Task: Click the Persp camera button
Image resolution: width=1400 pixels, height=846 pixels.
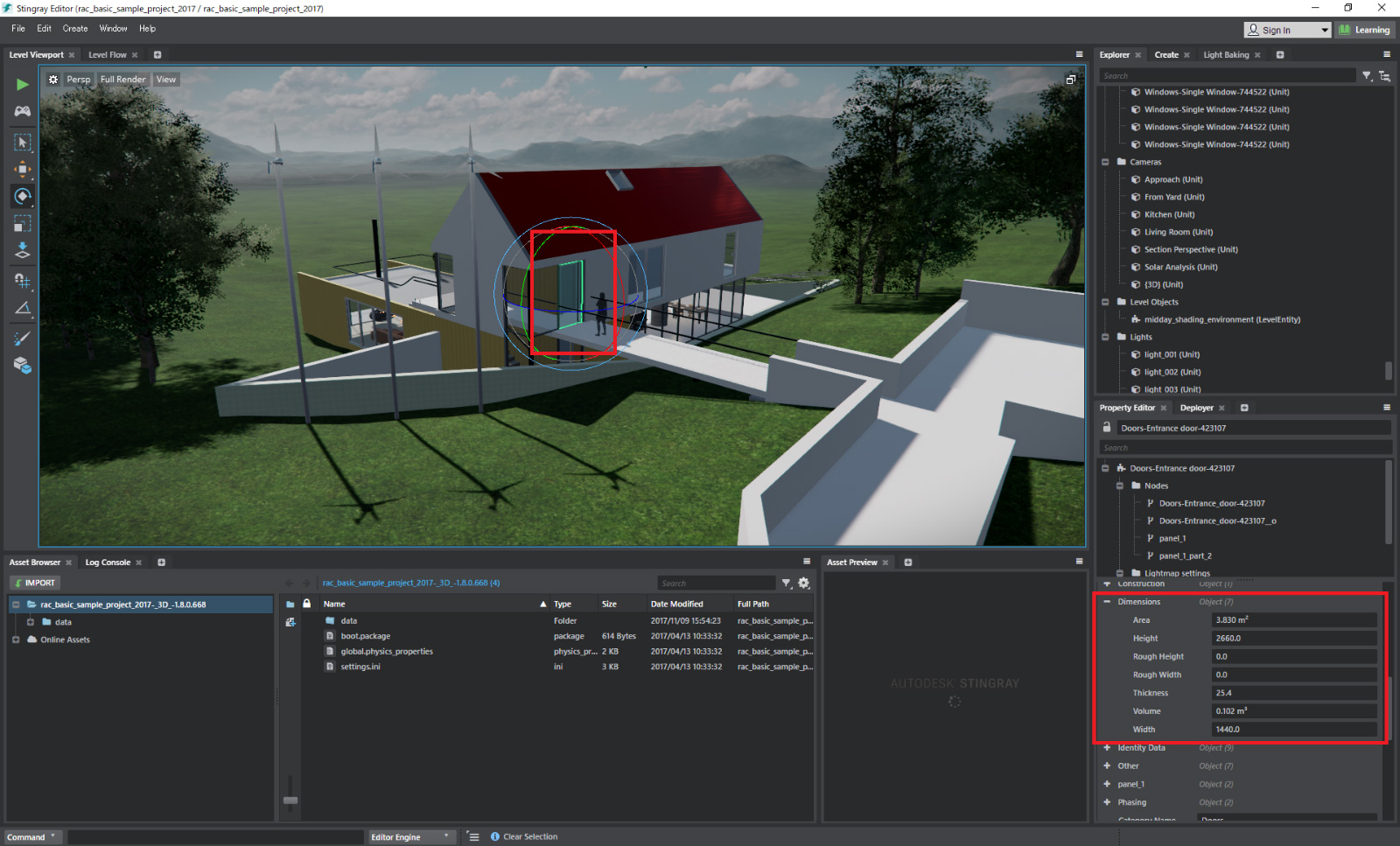Action: click(x=79, y=80)
